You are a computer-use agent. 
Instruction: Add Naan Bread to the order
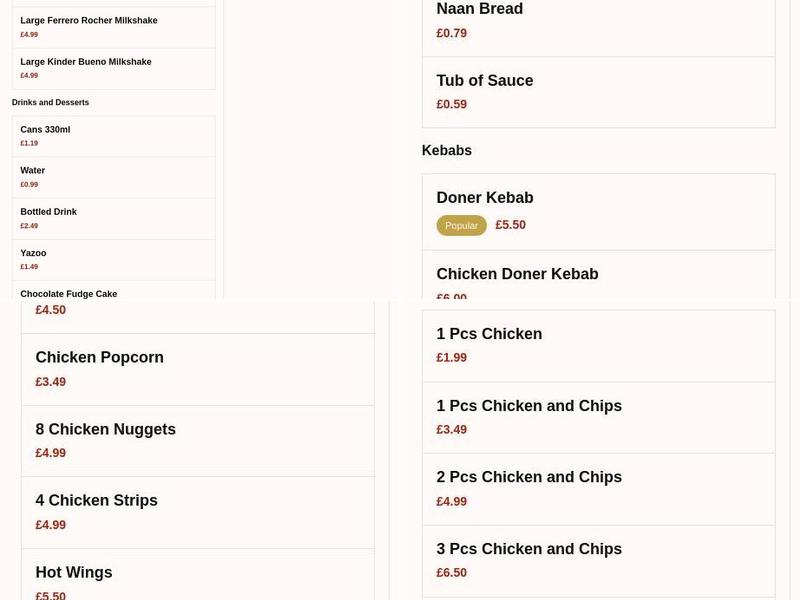[479, 9]
